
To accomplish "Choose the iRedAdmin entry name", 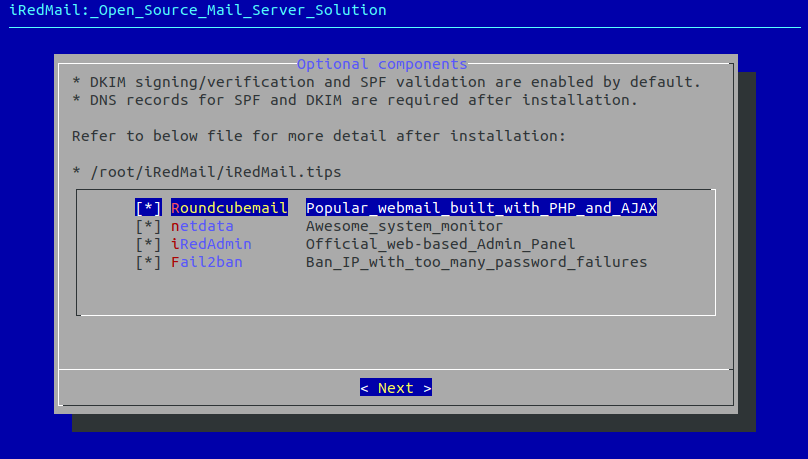I will point(211,244).
